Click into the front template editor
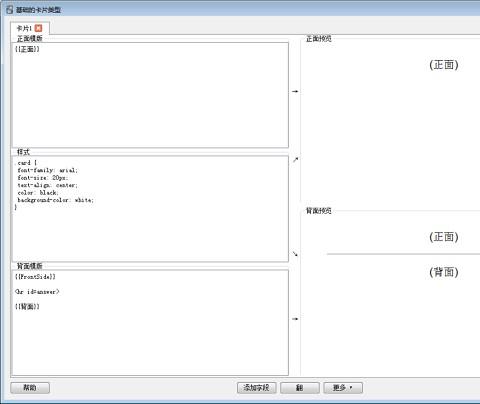Screen dimensions: 480x404 pyautogui.click(x=150, y=95)
